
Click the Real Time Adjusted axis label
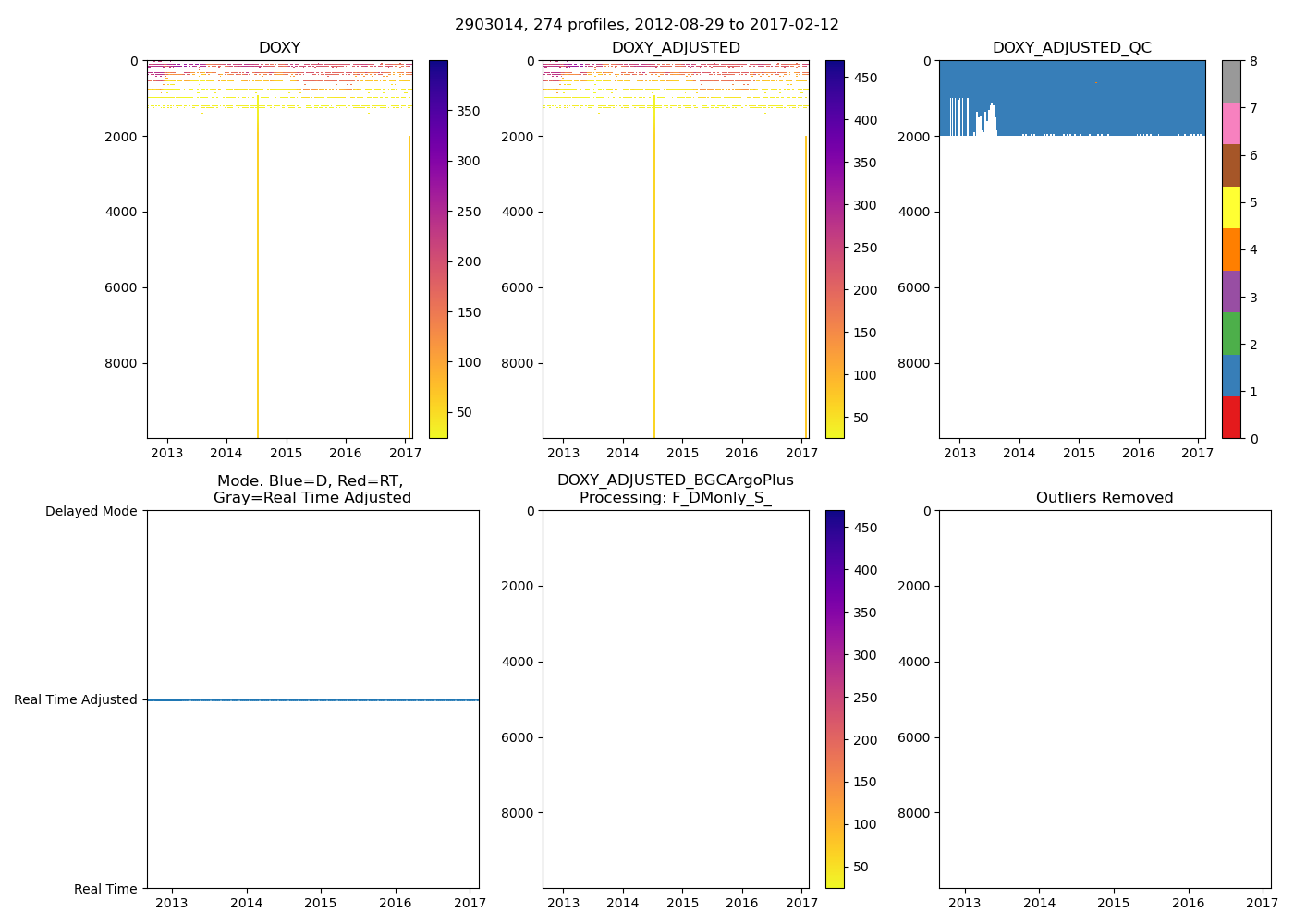(x=76, y=700)
